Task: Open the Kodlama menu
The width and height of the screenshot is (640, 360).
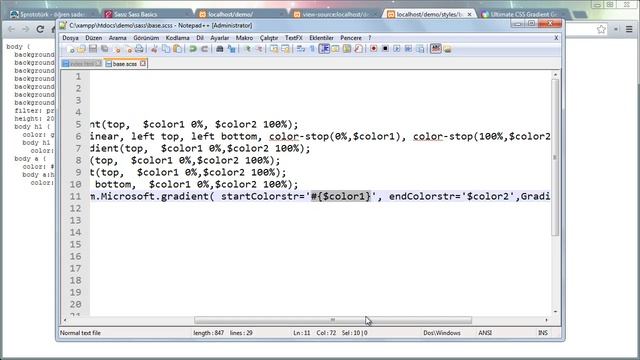Action: click(178, 38)
